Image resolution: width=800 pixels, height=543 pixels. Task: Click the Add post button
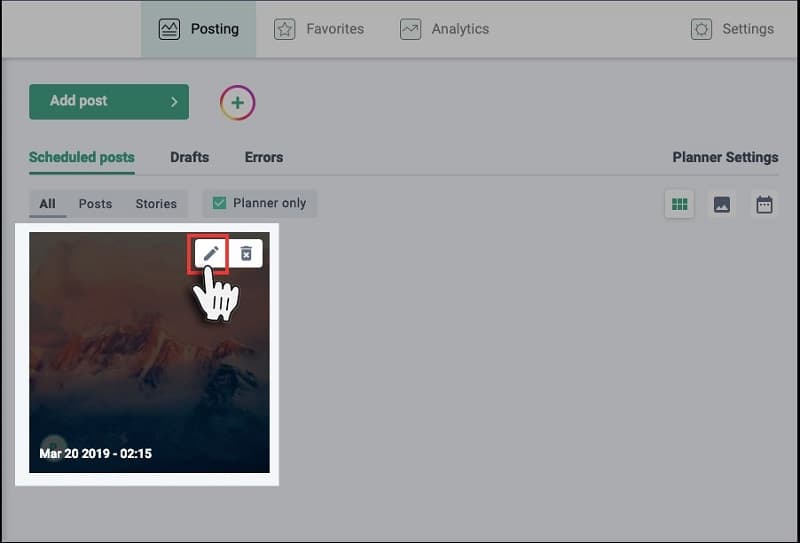[x=109, y=102]
